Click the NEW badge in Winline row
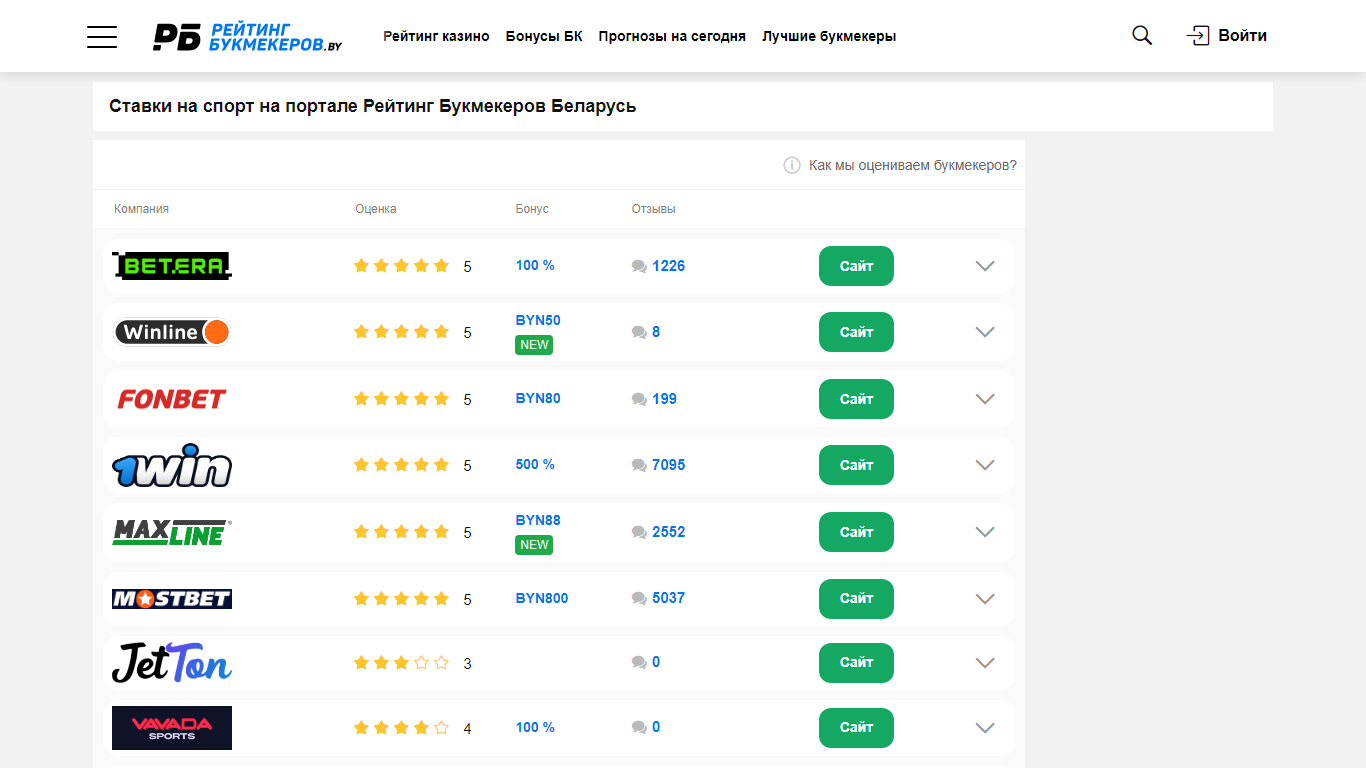The image size is (1366, 768). (534, 345)
